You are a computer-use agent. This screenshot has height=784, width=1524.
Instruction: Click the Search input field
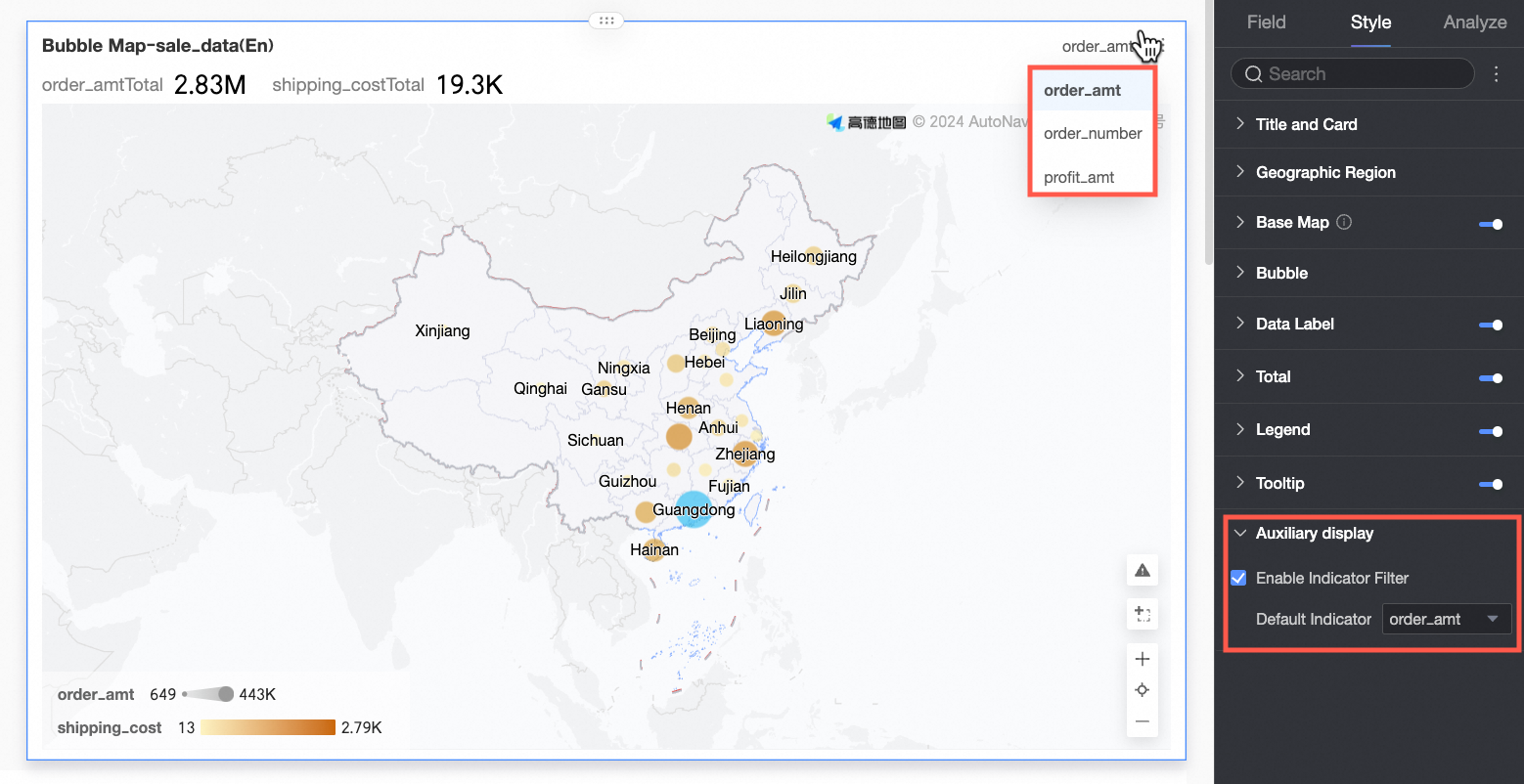[x=1352, y=74]
